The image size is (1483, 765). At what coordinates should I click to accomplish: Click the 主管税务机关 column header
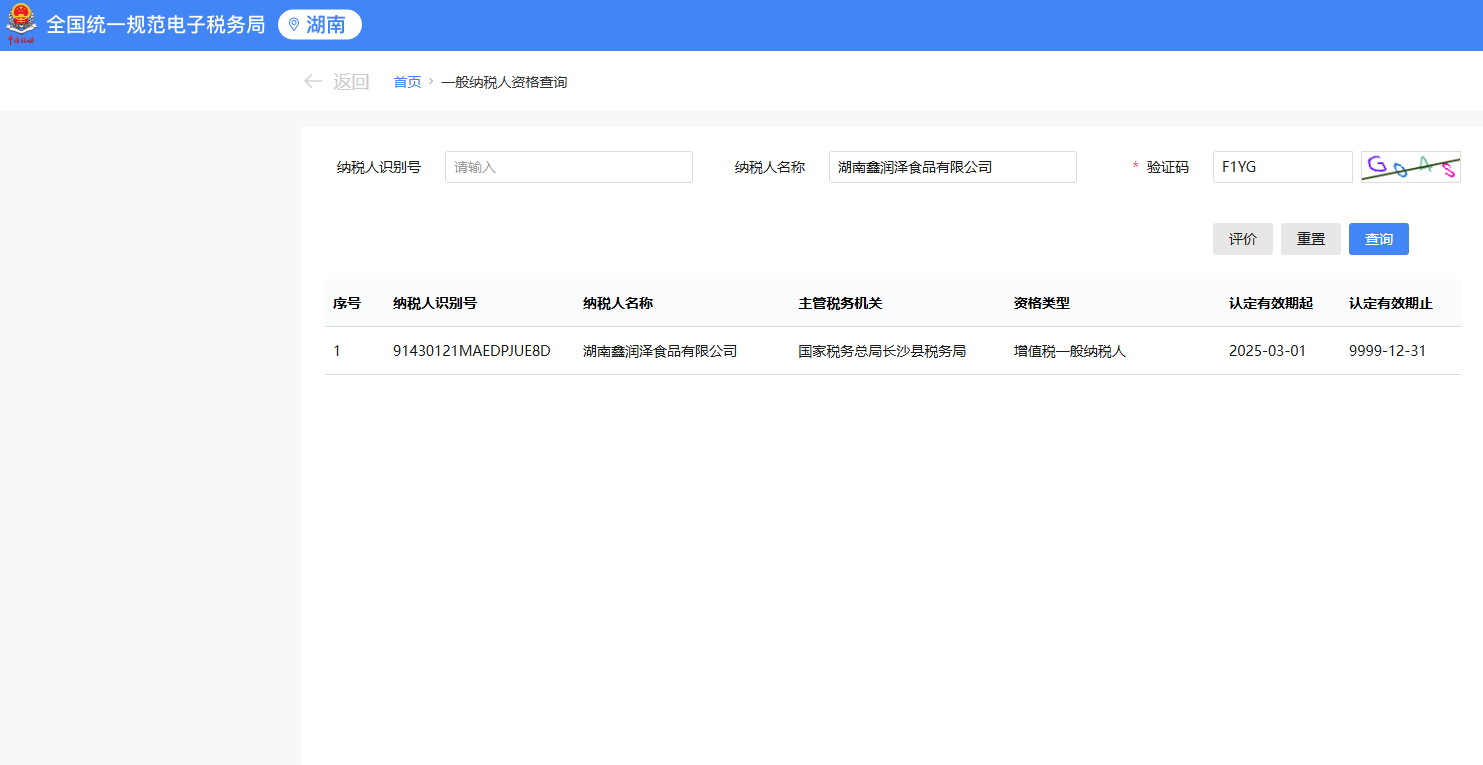pyautogui.click(x=840, y=303)
